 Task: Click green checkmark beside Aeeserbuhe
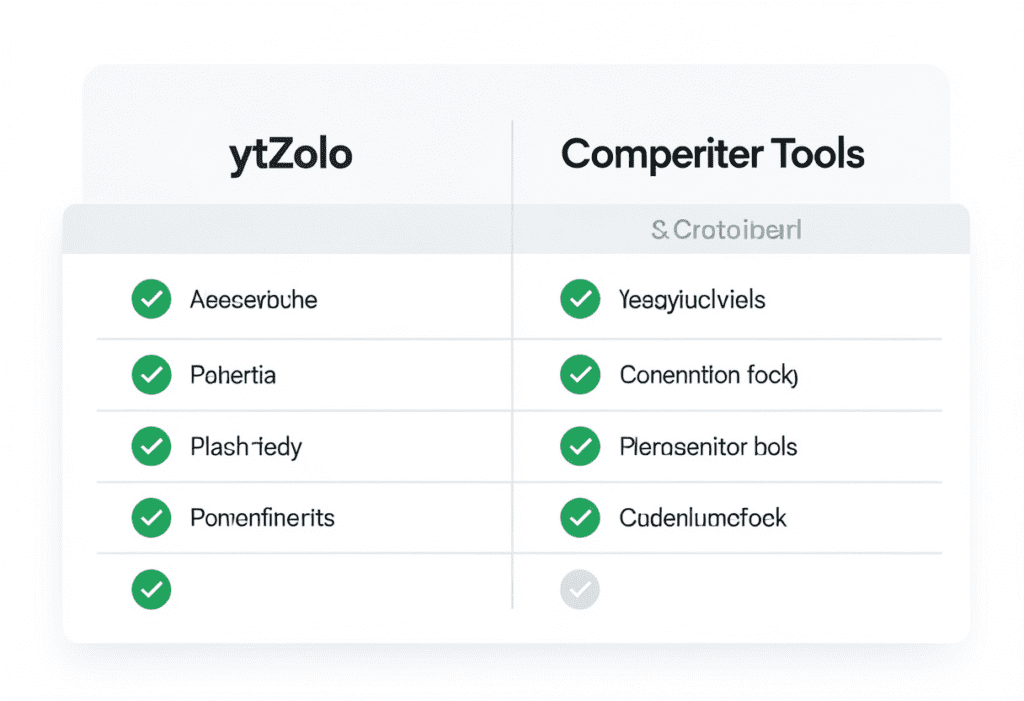pyautogui.click(x=151, y=299)
